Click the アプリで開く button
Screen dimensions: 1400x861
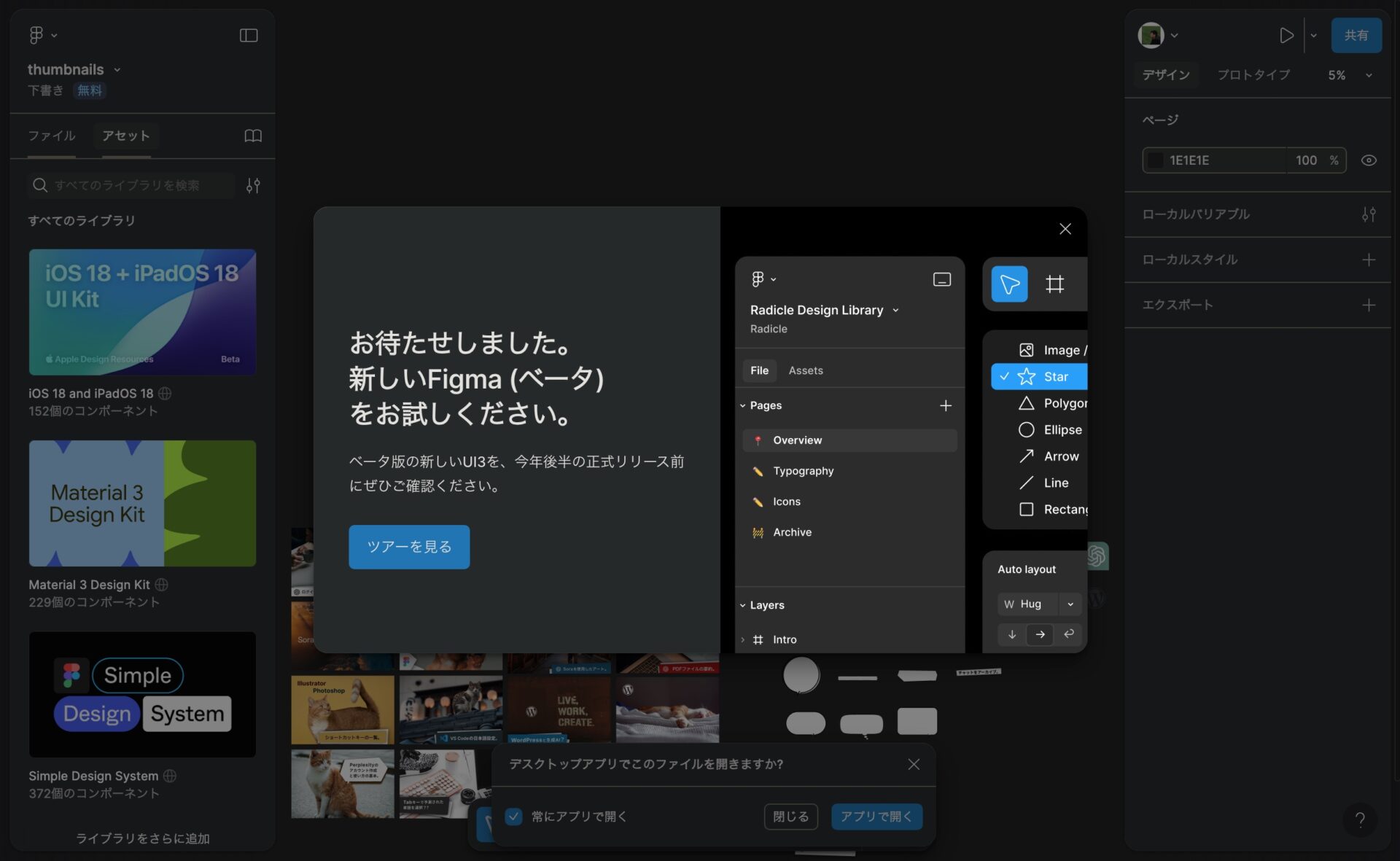click(x=876, y=817)
